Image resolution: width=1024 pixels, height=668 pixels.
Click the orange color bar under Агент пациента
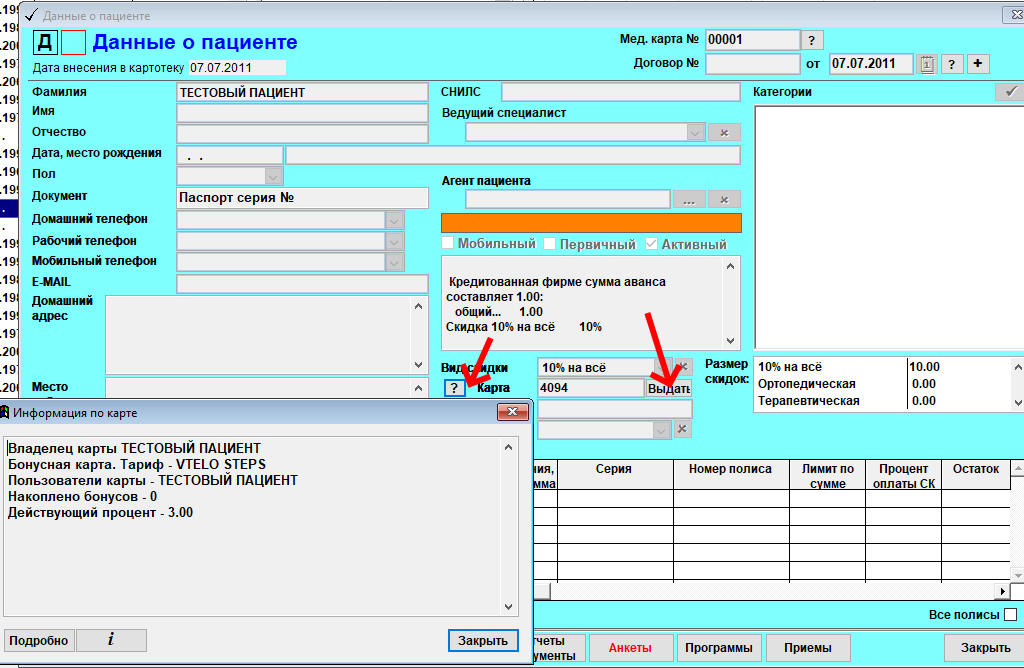591,223
